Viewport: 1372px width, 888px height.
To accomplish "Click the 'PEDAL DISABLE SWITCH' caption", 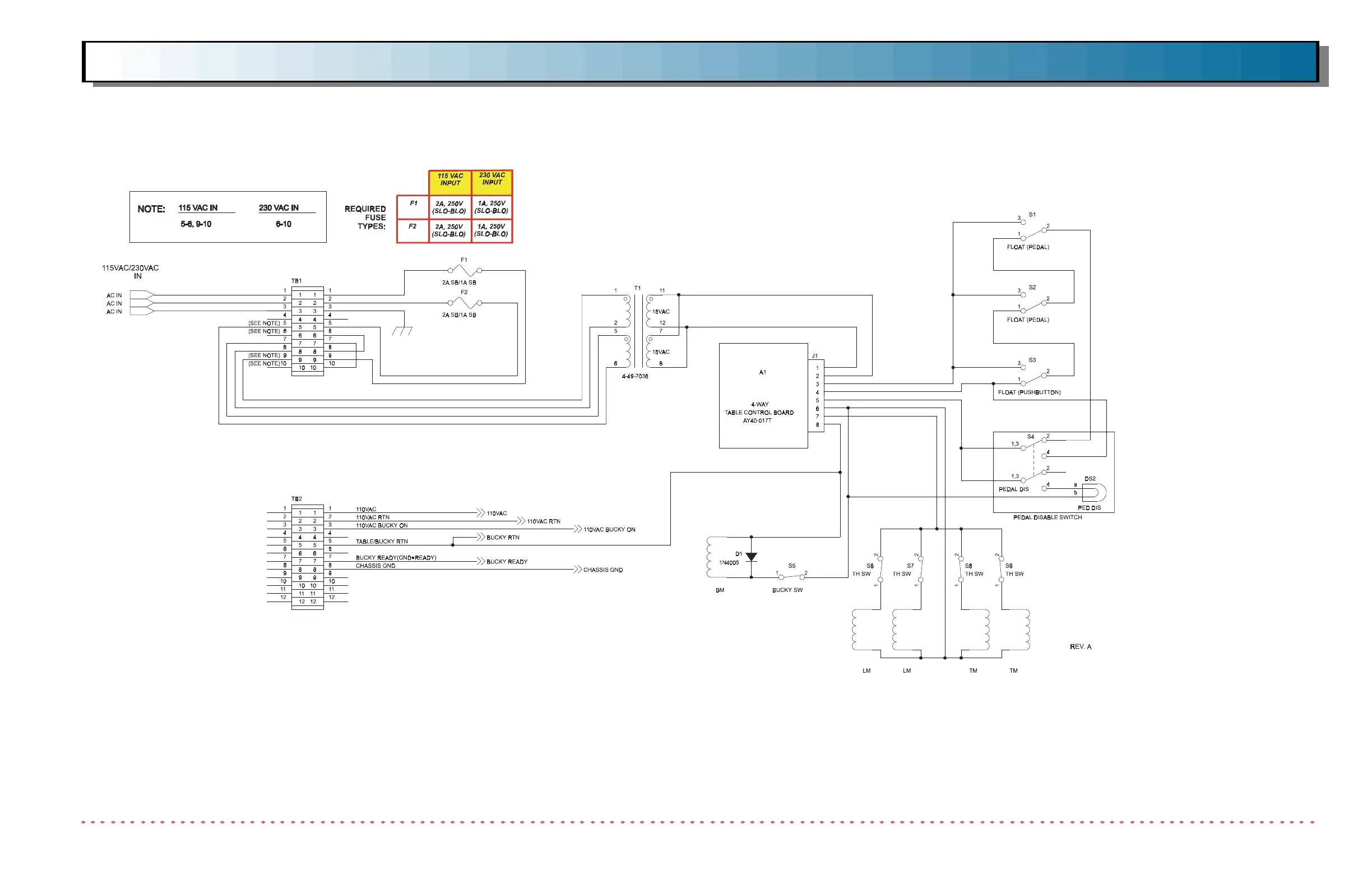I will (x=1047, y=517).
